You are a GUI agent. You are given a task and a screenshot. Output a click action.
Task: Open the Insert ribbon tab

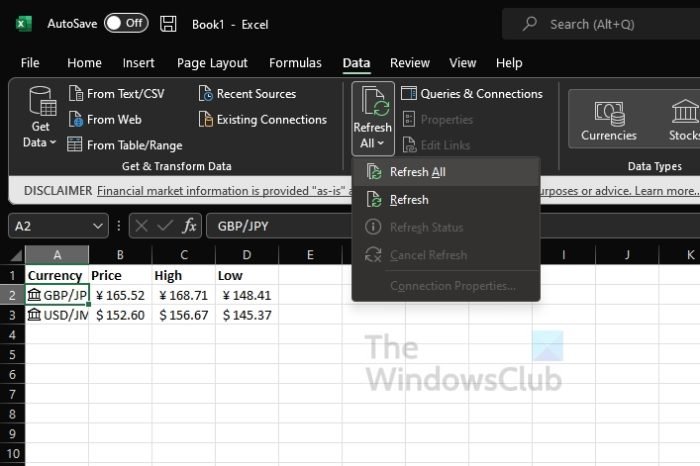(x=138, y=63)
